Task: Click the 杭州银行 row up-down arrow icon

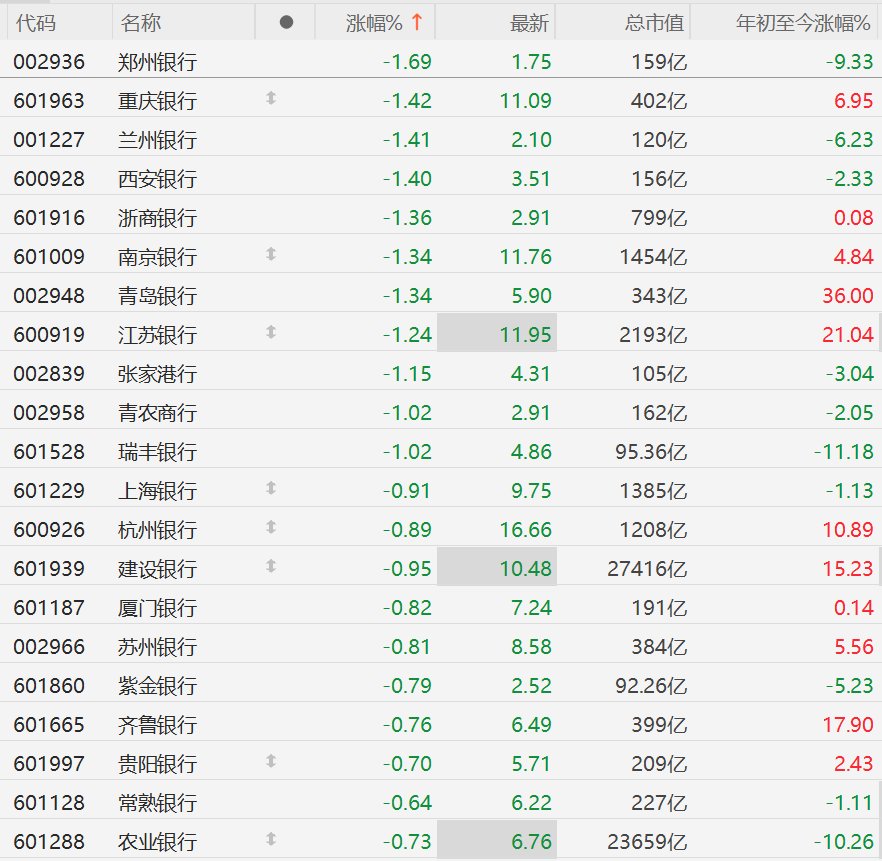Action: point(271,527)
